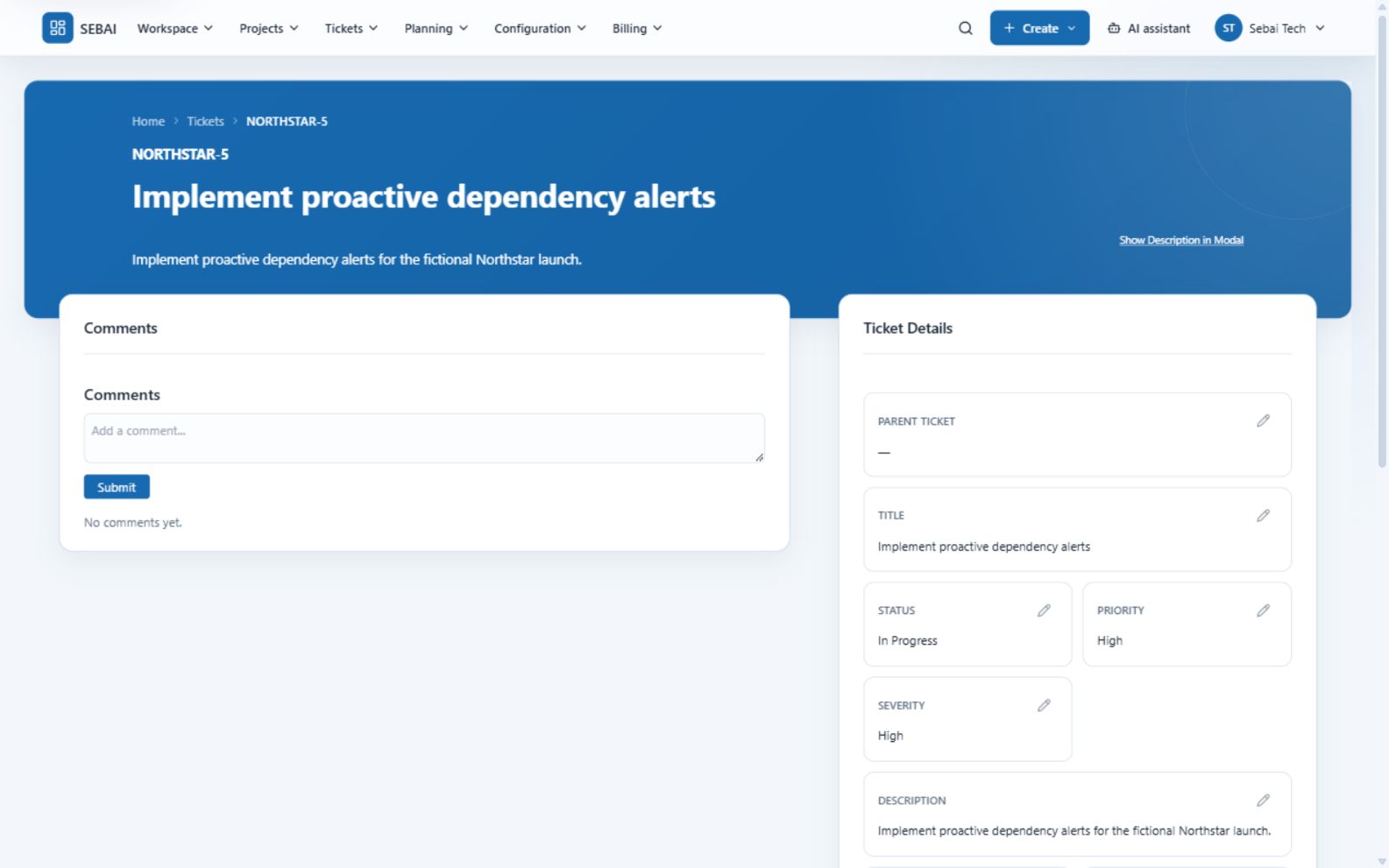
Task: Open the Sebai Tech account menu
Action: tap(1270, 28)
